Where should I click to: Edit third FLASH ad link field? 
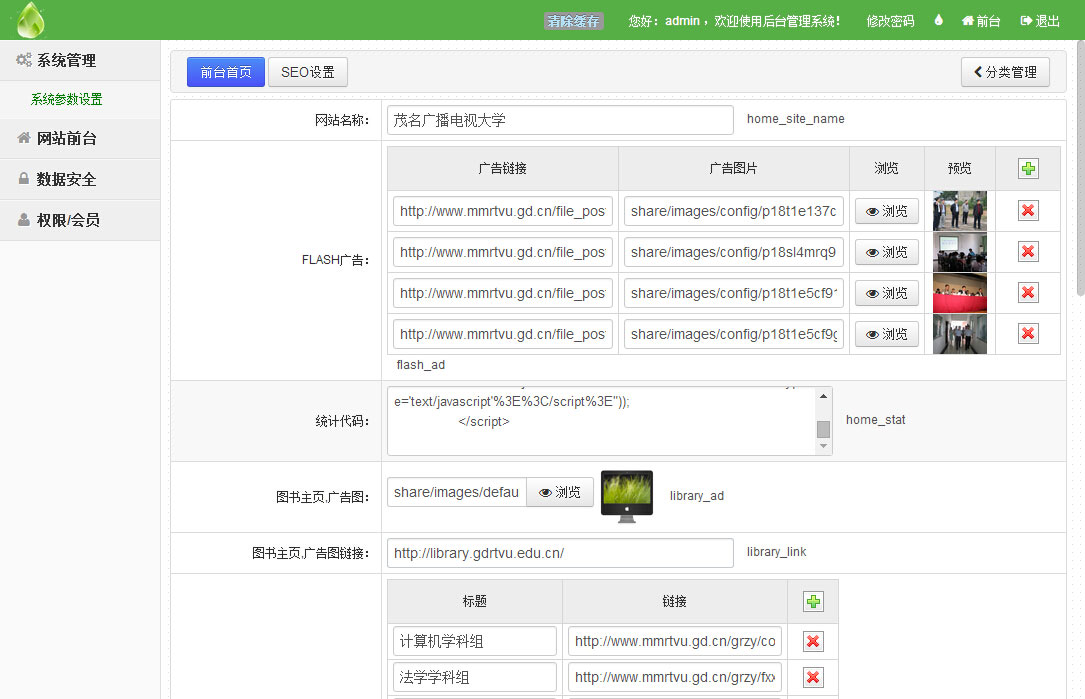[x=503, y=293]
